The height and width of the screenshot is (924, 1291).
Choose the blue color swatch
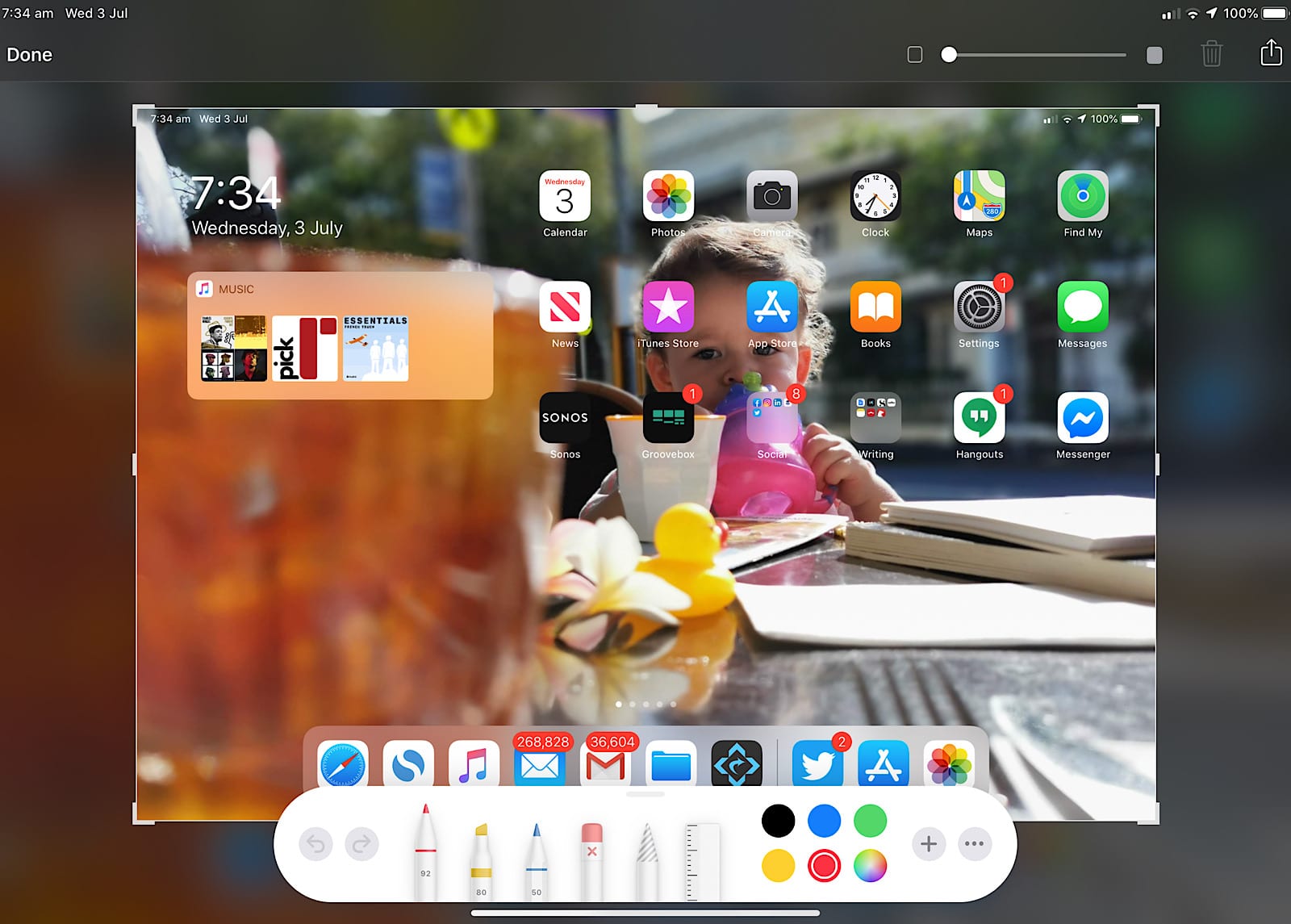pyautogui.click(x=824, y=821)
